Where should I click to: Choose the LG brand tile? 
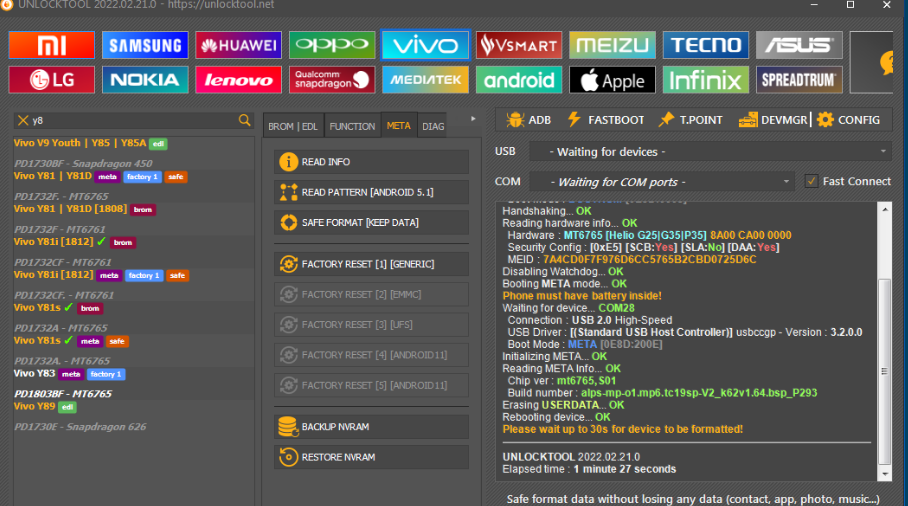click(x=52, y=80)
